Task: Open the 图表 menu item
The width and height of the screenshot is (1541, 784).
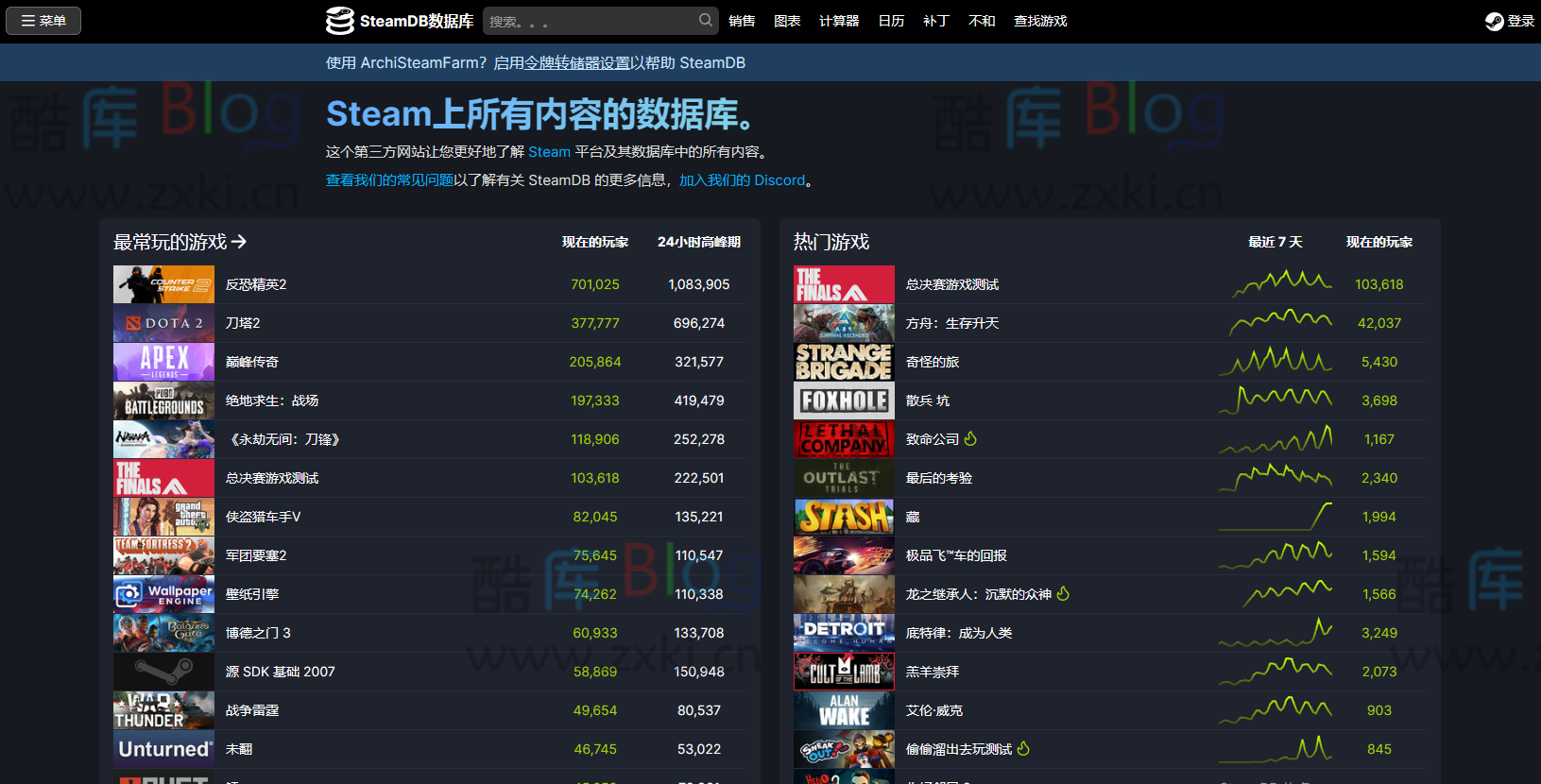Action: tap(787, 21)
